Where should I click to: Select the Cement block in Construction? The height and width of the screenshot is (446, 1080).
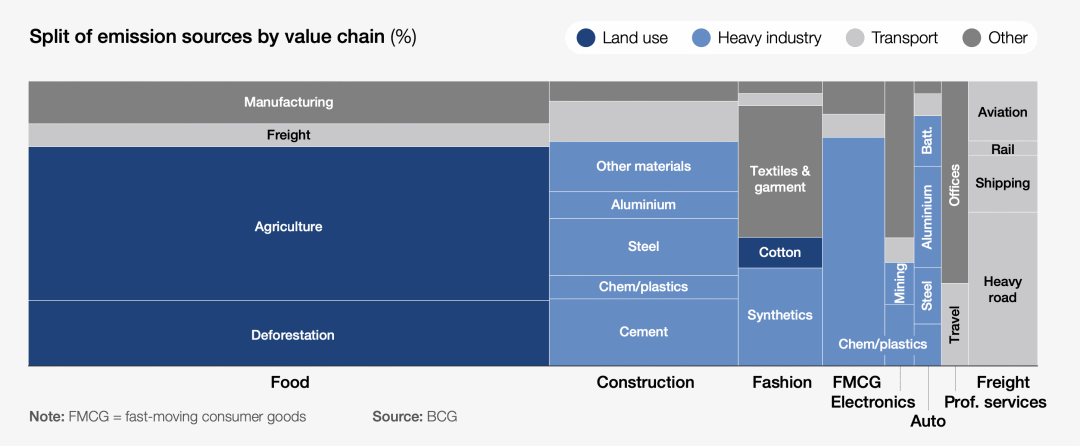(x=643, y=332)
